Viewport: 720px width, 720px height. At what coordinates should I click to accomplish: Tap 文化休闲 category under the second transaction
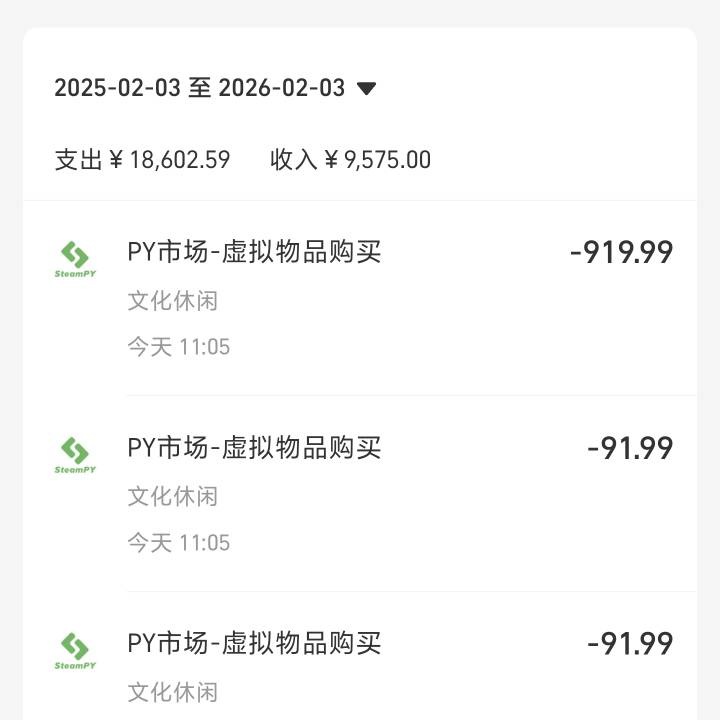point(172,496)
